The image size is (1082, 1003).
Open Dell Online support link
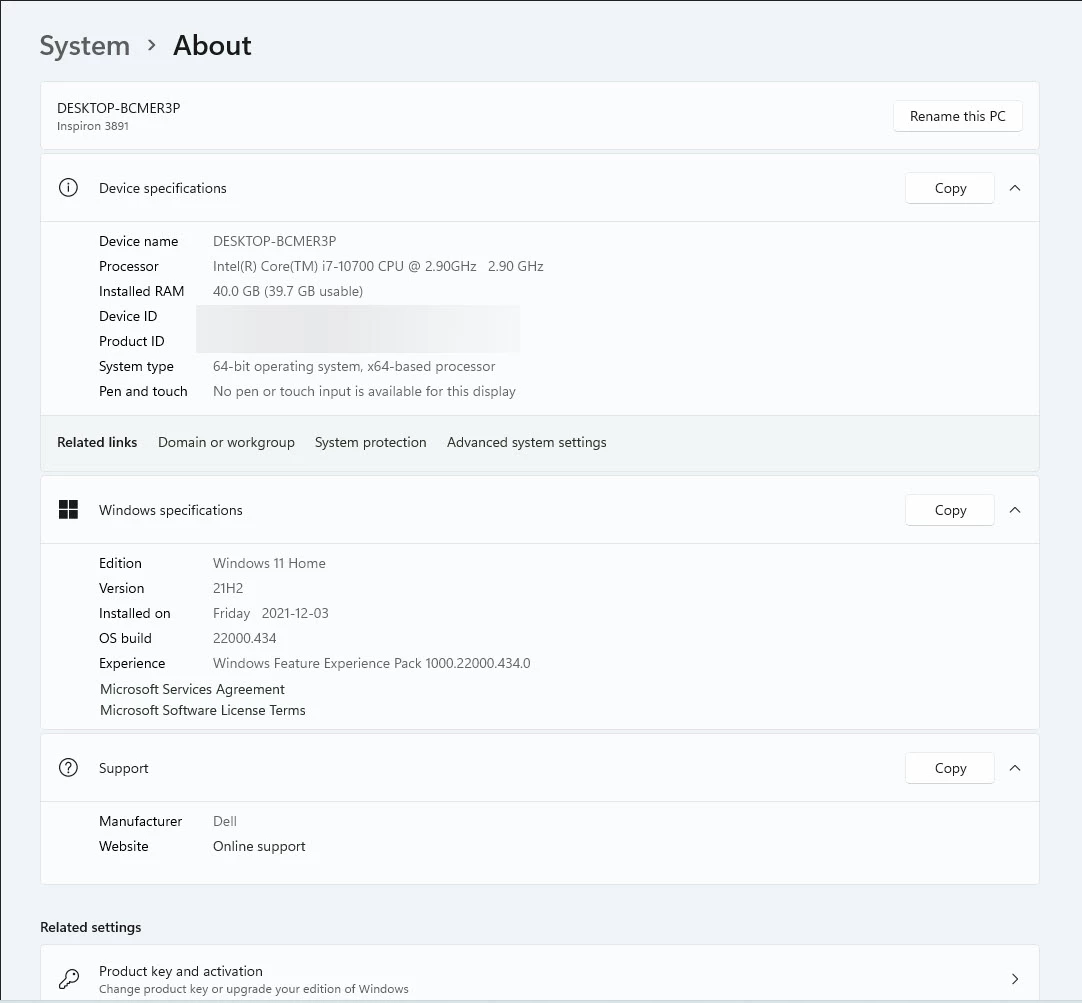259,846
